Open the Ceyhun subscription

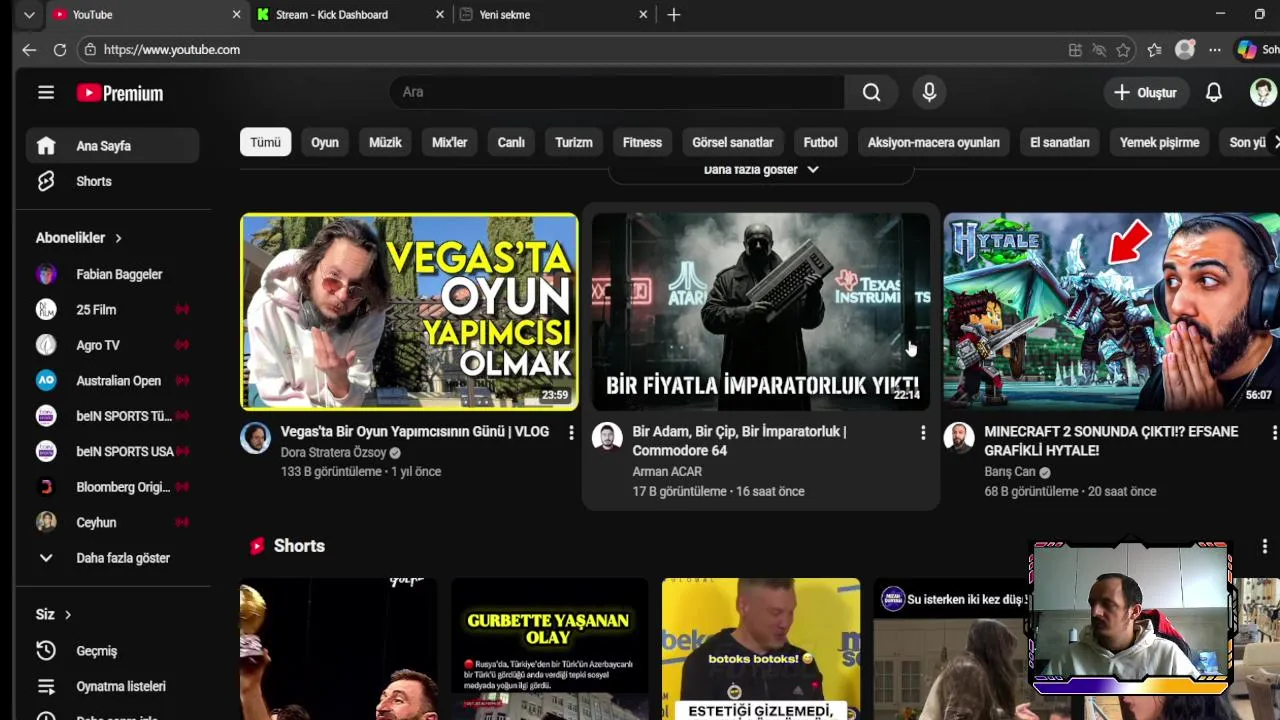112,523
